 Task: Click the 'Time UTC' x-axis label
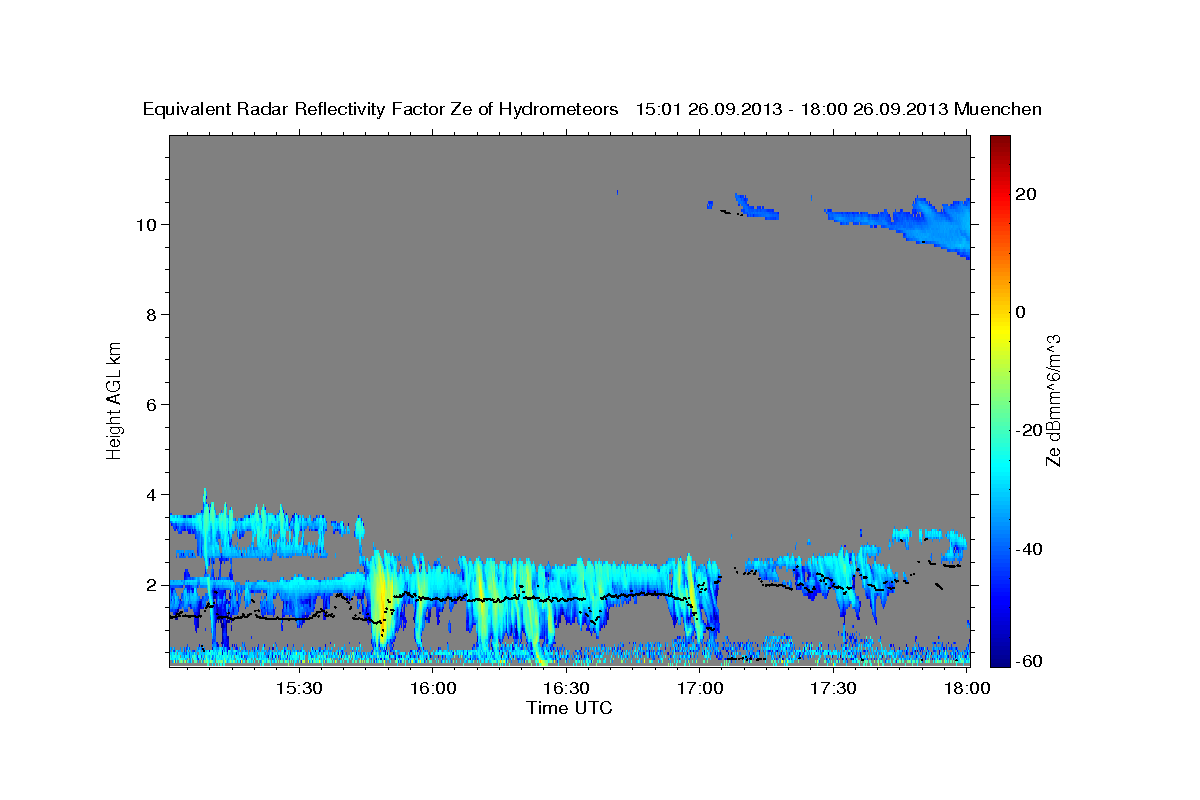[569, 708]
